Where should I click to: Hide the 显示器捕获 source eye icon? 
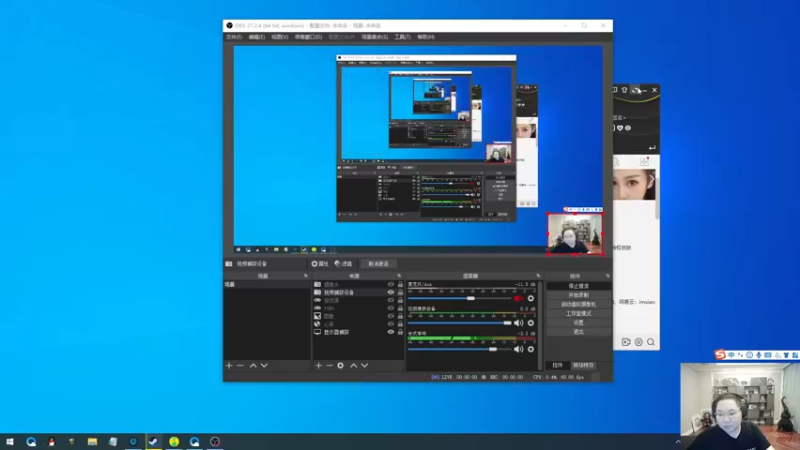[391, 332]
